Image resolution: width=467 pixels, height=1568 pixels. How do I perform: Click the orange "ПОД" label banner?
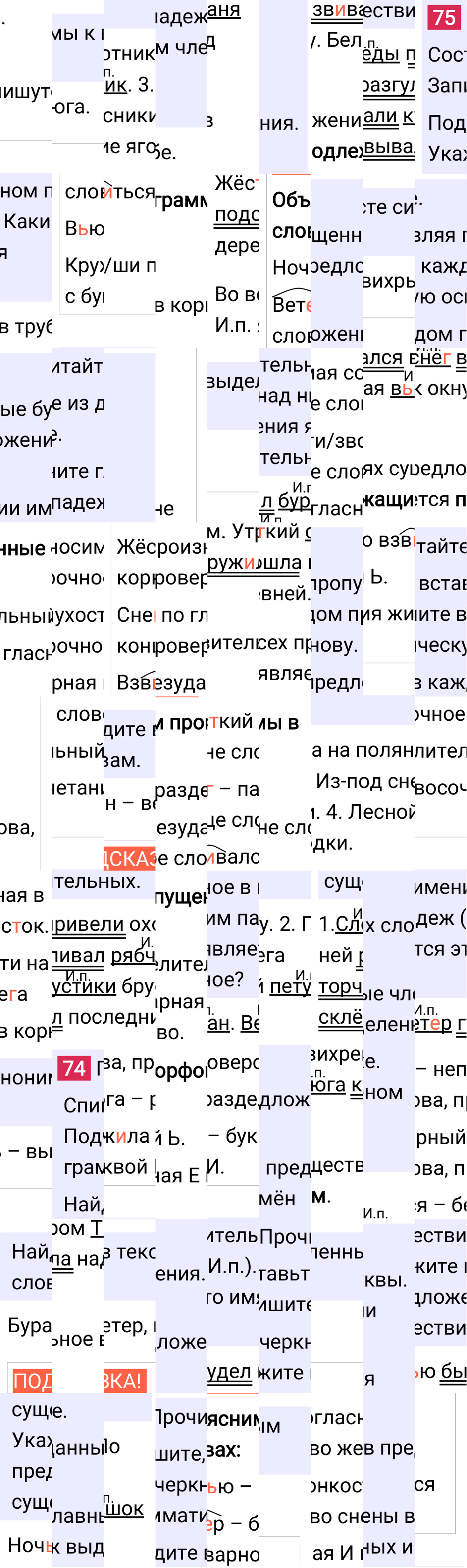pyautogui.click(x=32, y=1381)
